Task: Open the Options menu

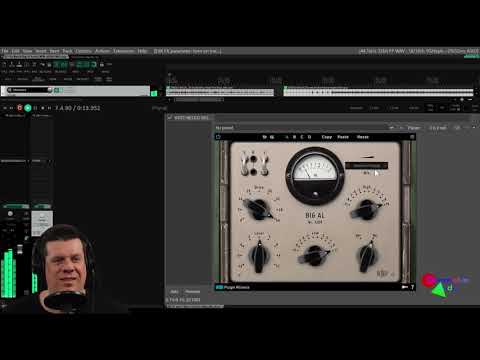Action: point(83,51)
